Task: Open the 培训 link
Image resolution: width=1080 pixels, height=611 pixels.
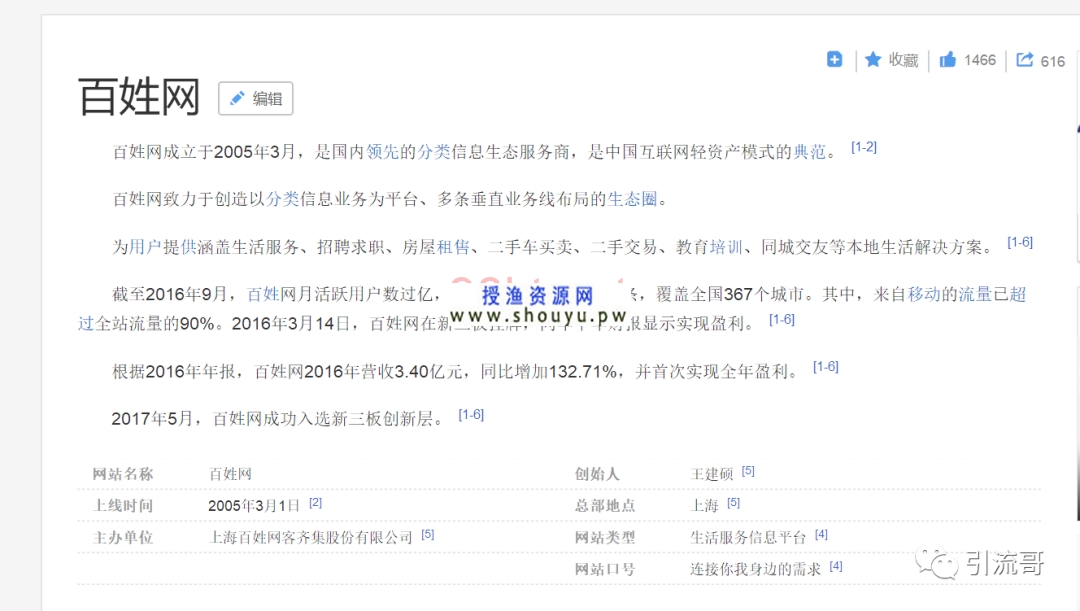Action: [x=727, y=247]
